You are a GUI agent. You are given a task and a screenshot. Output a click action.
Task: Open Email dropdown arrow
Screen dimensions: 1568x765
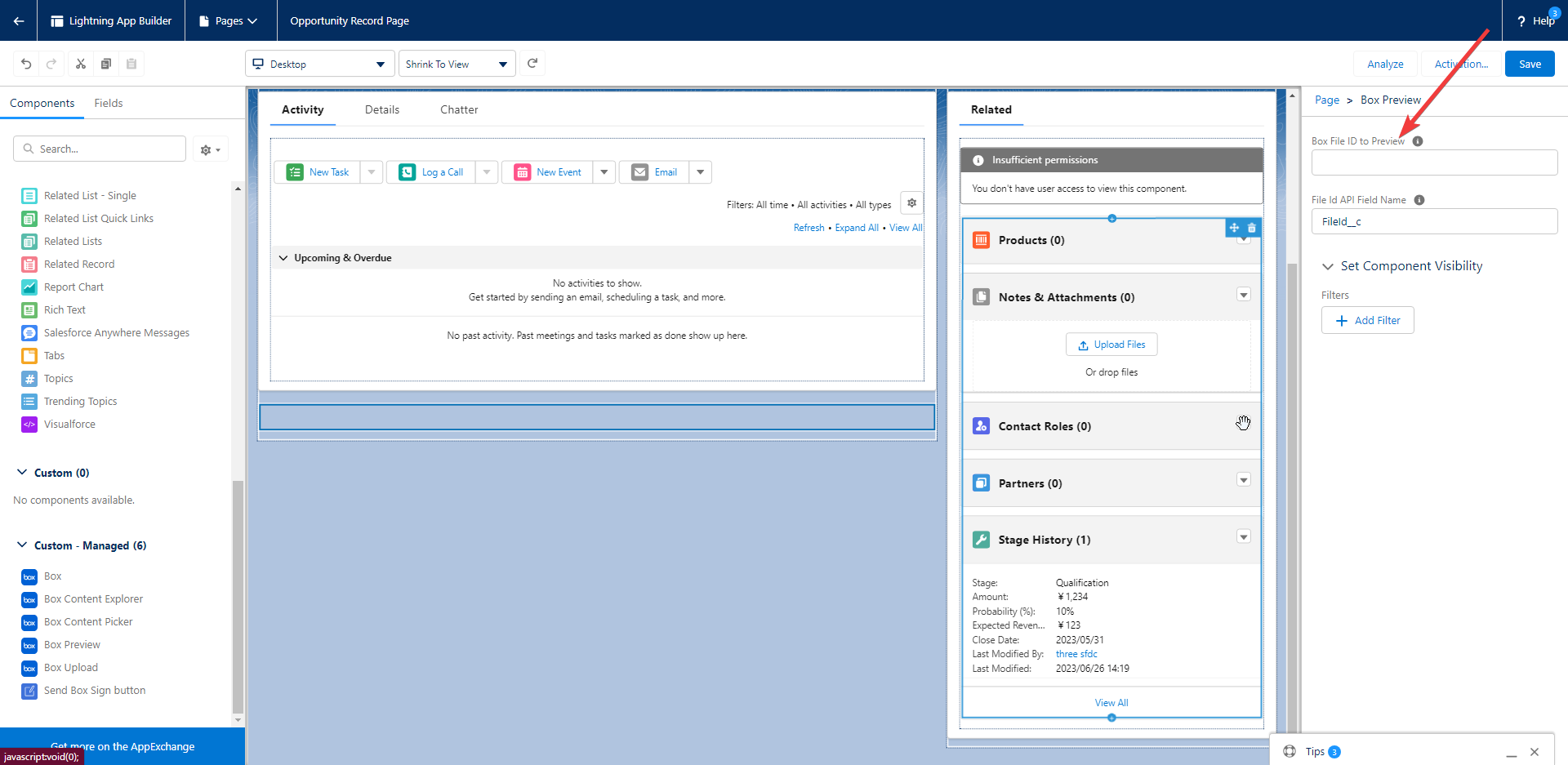pos(701,172)
